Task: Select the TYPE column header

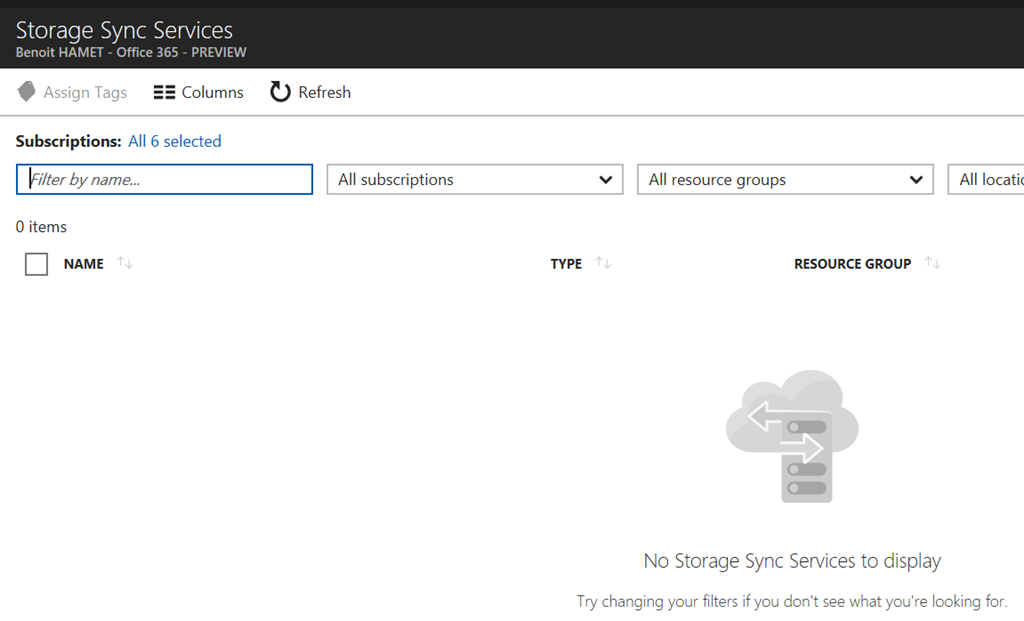Action: (x=566, y=264)
